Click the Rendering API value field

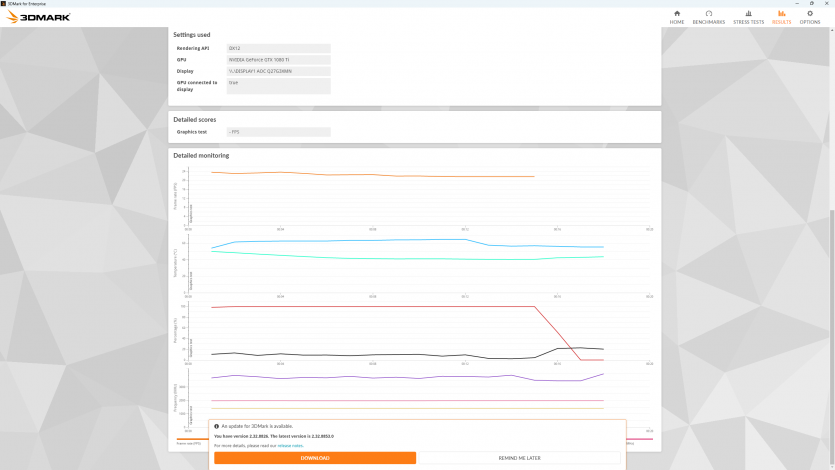click(278, 48)
